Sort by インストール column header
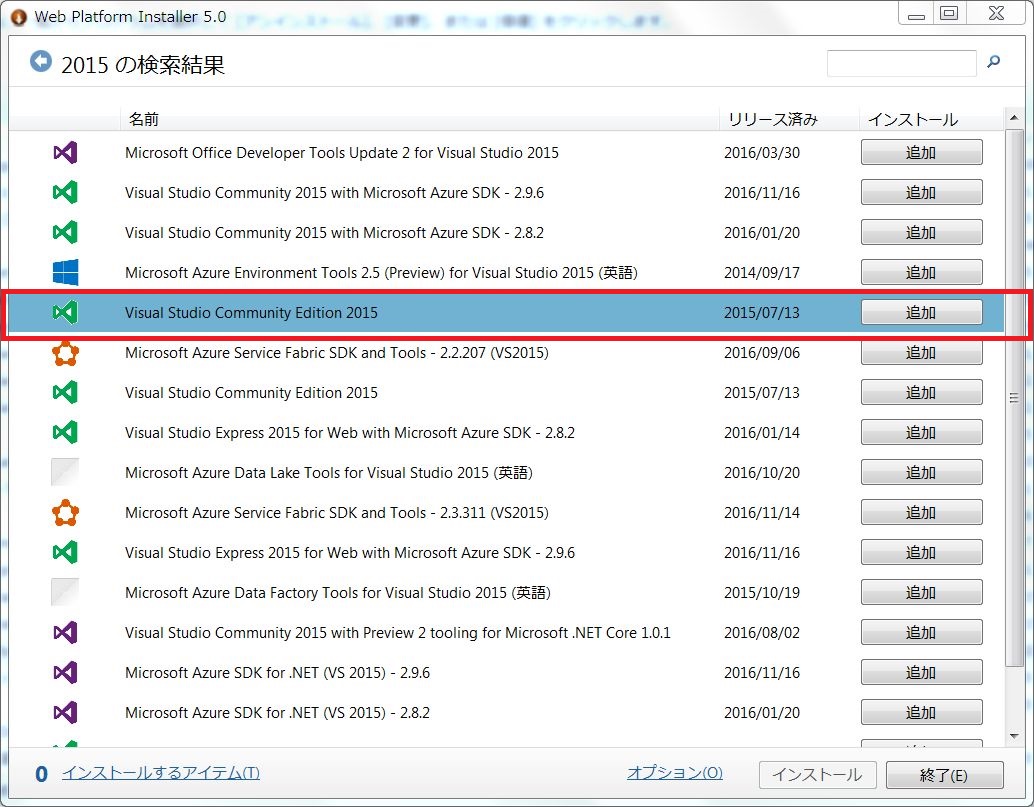1034x807 pixels. [x=930, y=119]
